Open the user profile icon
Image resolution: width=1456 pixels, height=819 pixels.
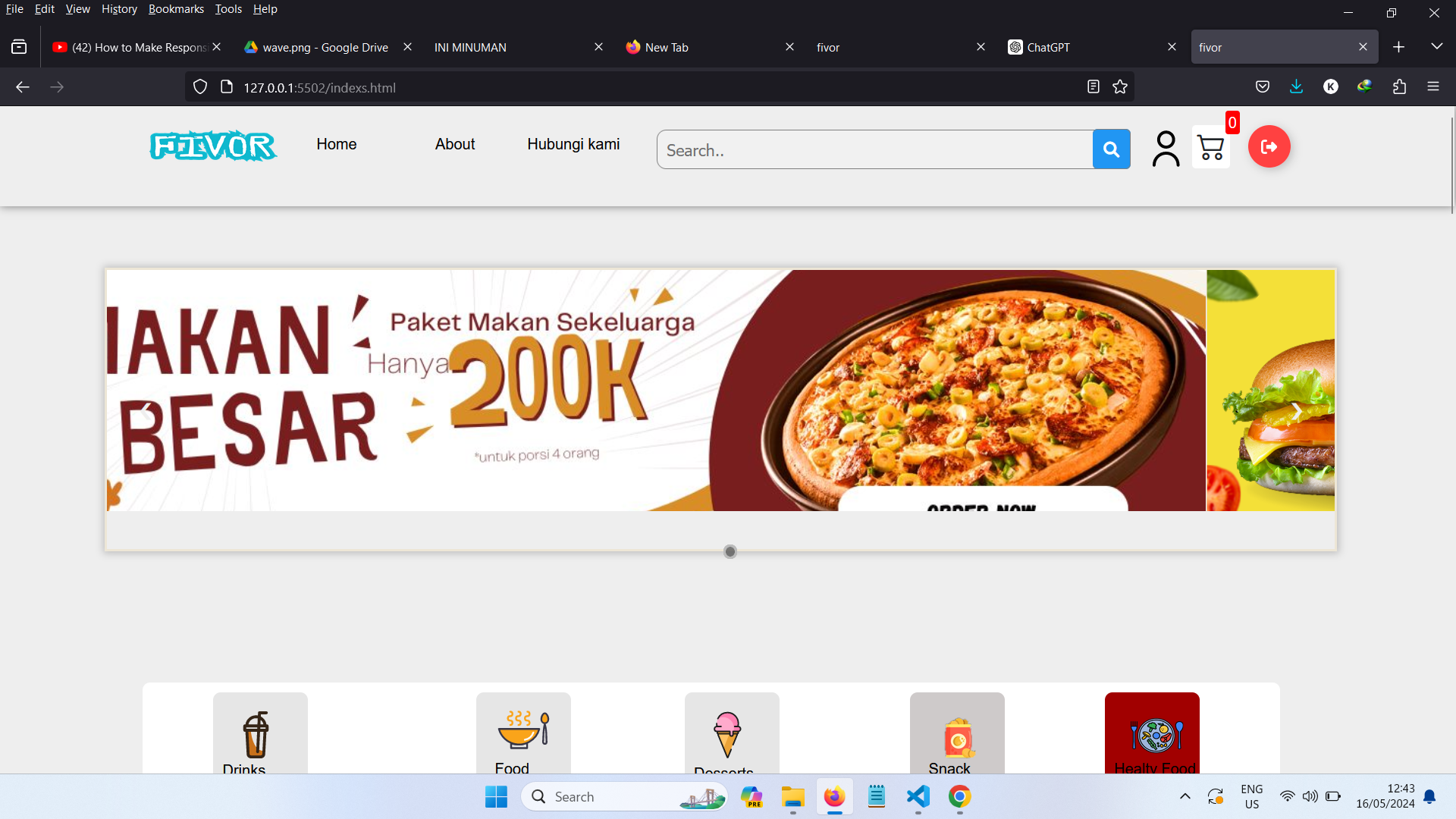[x=1166, y=149]
